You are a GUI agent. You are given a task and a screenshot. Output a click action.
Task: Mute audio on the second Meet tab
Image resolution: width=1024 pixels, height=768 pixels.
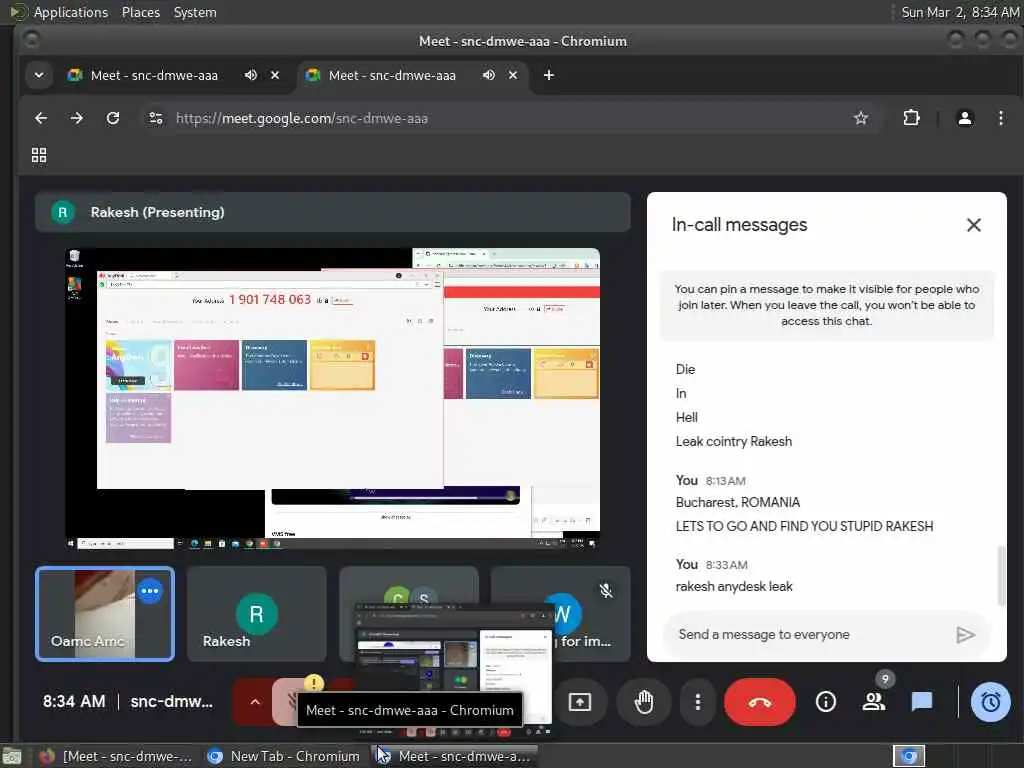488,75
